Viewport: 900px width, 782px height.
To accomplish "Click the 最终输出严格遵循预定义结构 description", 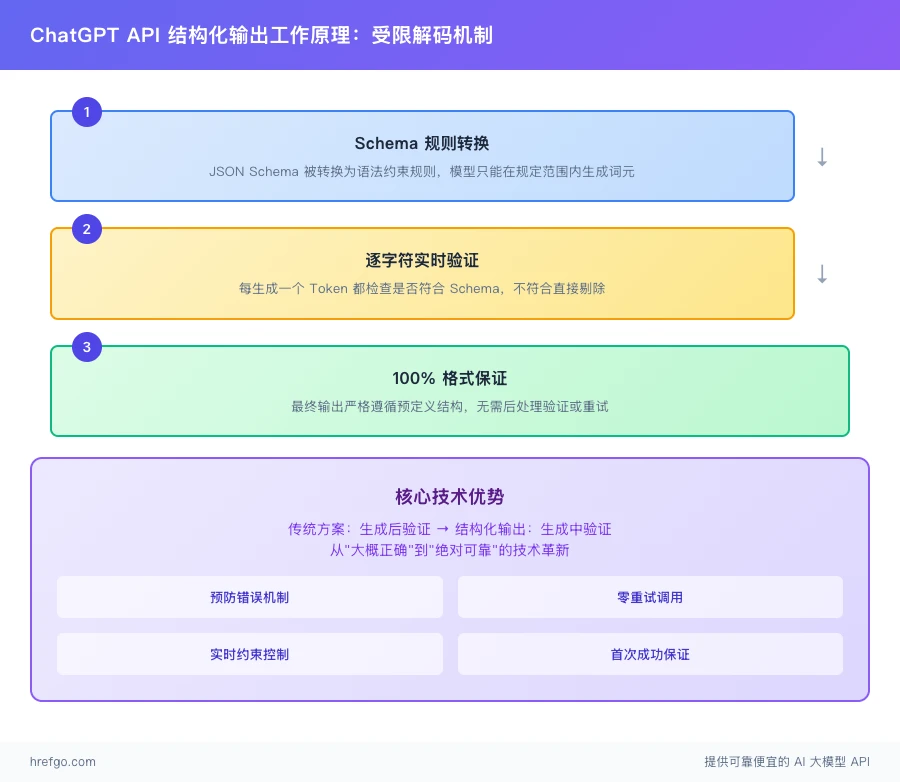I will 449,407.
